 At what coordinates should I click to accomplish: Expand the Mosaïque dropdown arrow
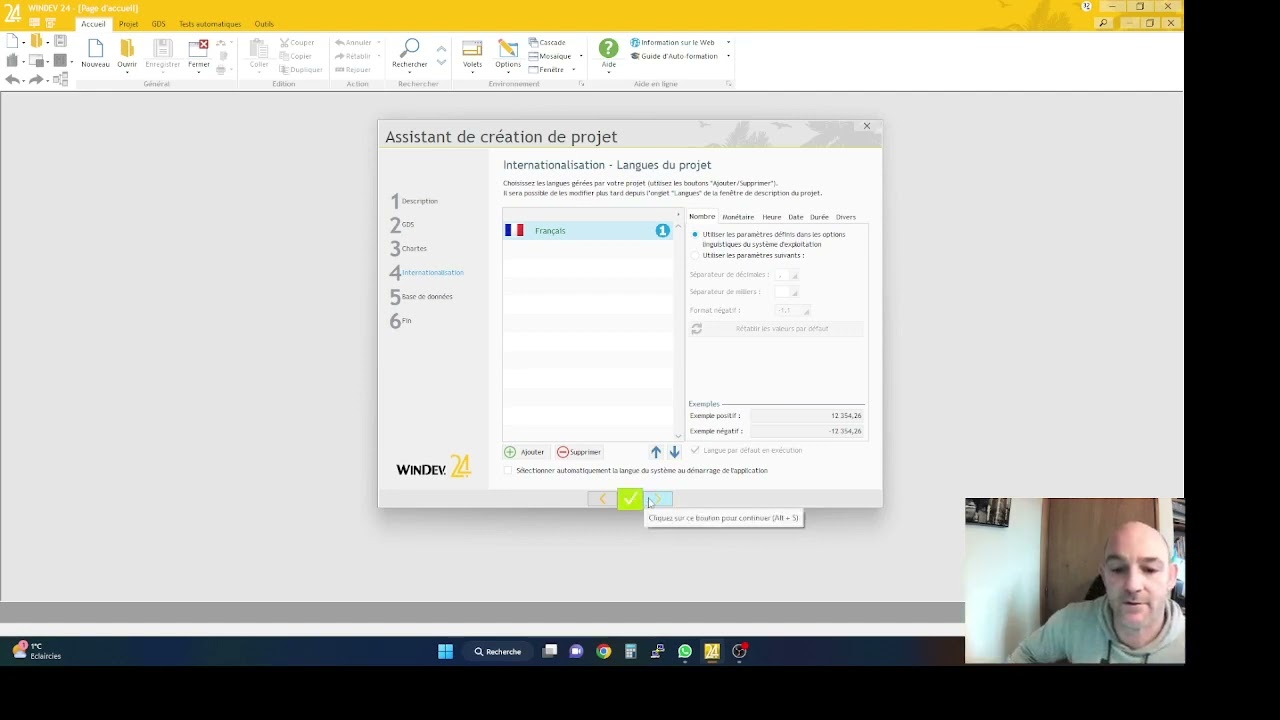click(x=581, y=56)
